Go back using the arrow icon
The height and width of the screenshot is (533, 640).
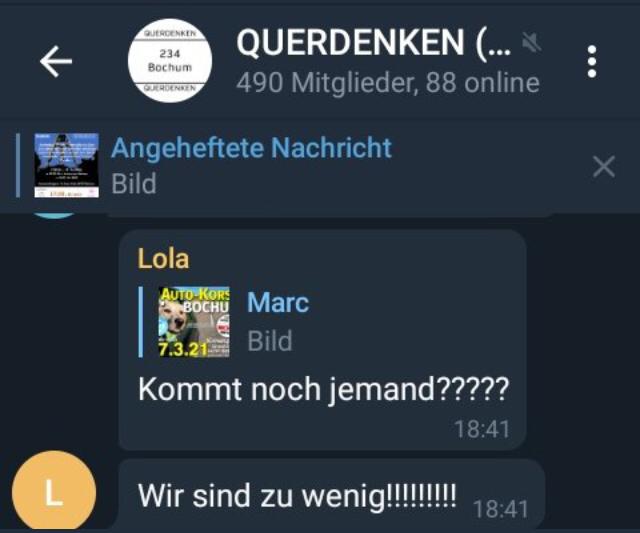click(x=56, y=61)
